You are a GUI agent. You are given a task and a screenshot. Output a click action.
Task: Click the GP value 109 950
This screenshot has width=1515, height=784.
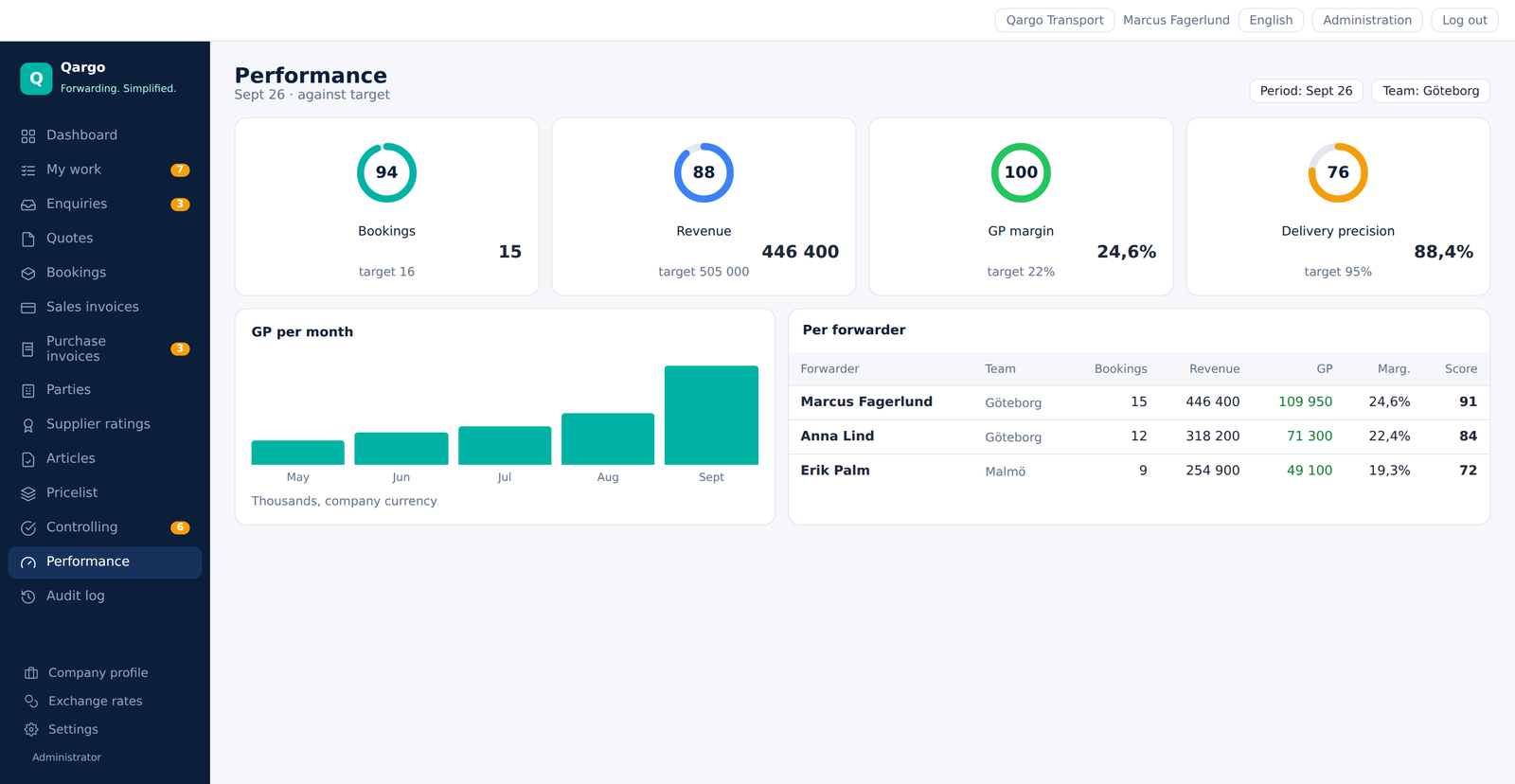[x=1306, y=401]
